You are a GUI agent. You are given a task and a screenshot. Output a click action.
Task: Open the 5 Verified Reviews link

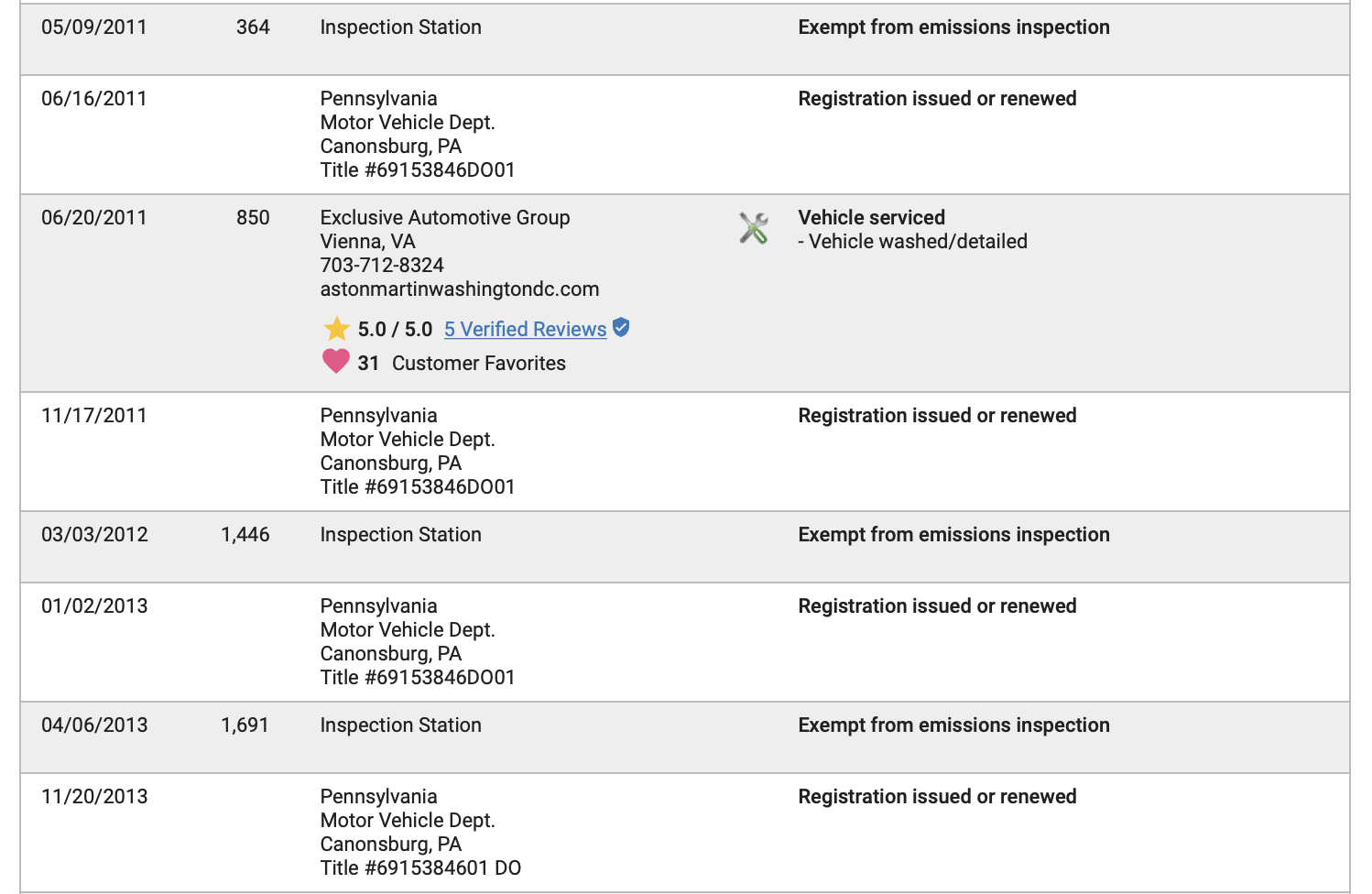click(525, 330)
